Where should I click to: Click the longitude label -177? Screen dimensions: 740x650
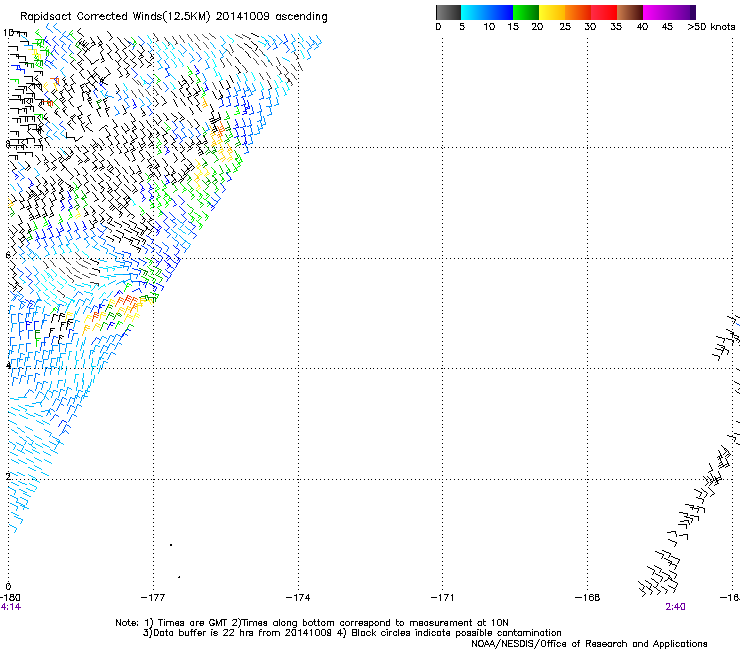[153, 598]
